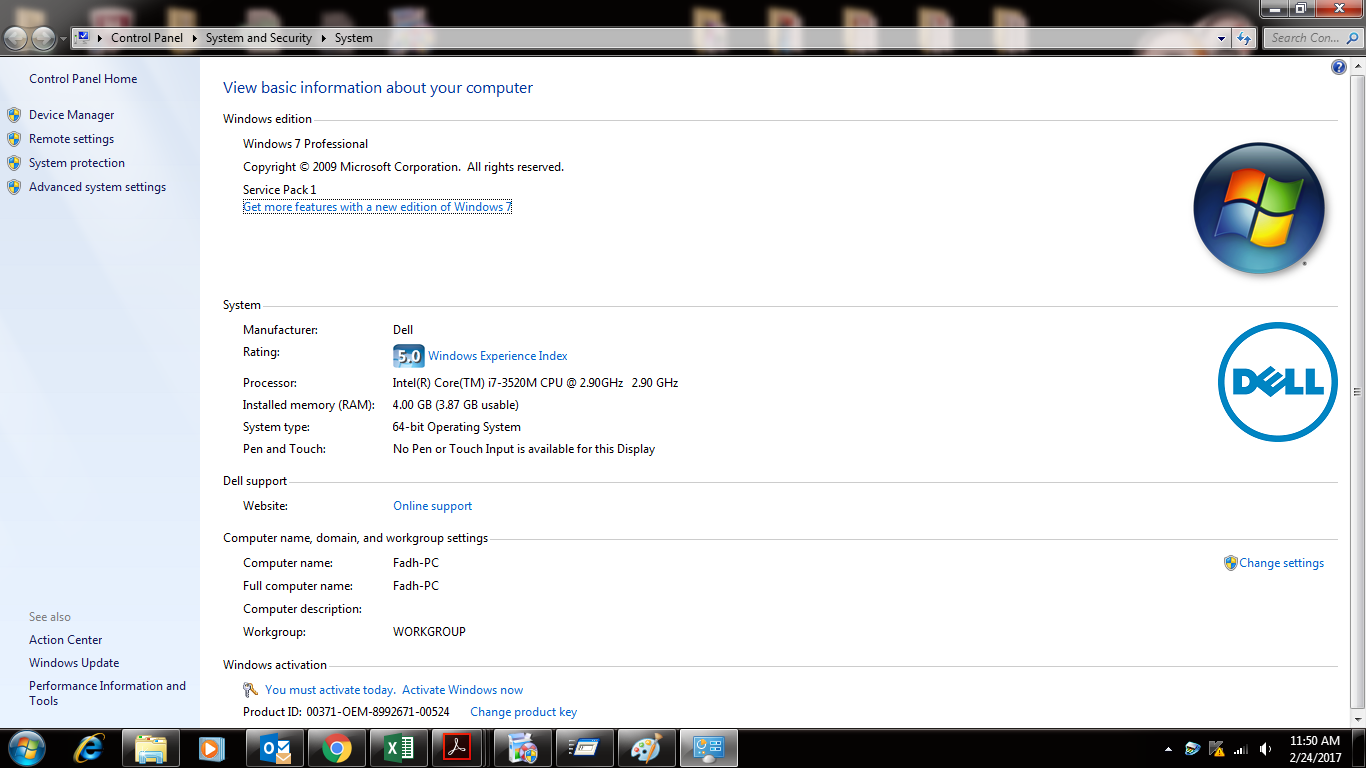Click the address bar refresh icon
1366x768 pixels.
tap(1244, 38)
